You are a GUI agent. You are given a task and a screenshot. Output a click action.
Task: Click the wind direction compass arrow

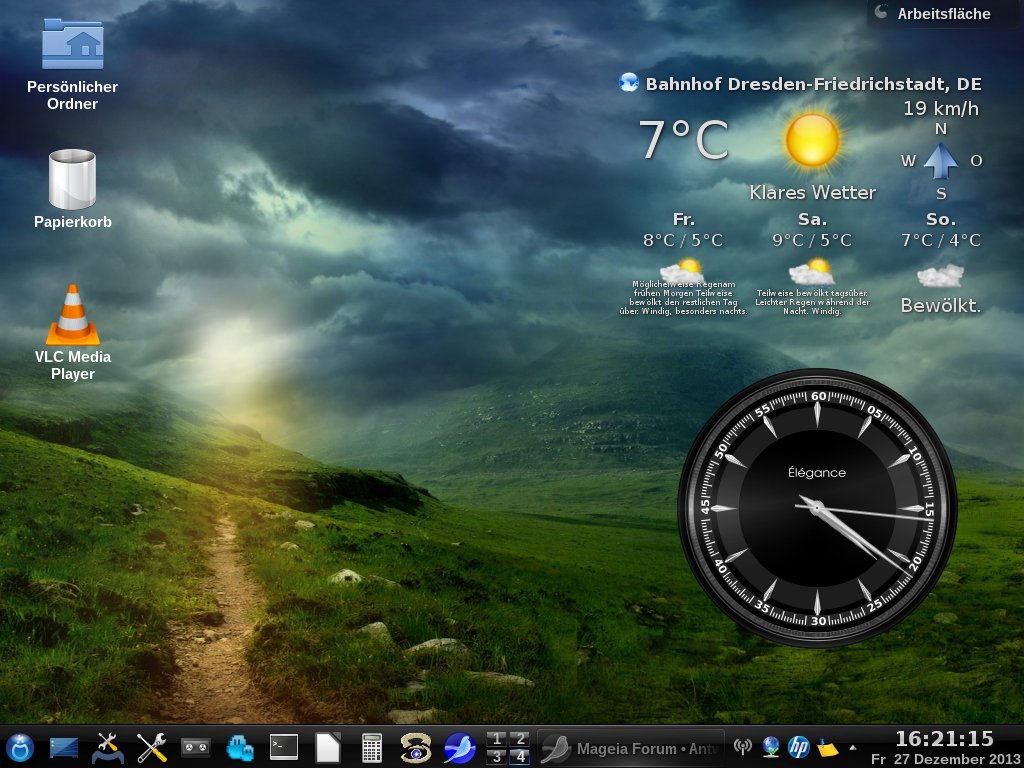[x=941, y=161]
